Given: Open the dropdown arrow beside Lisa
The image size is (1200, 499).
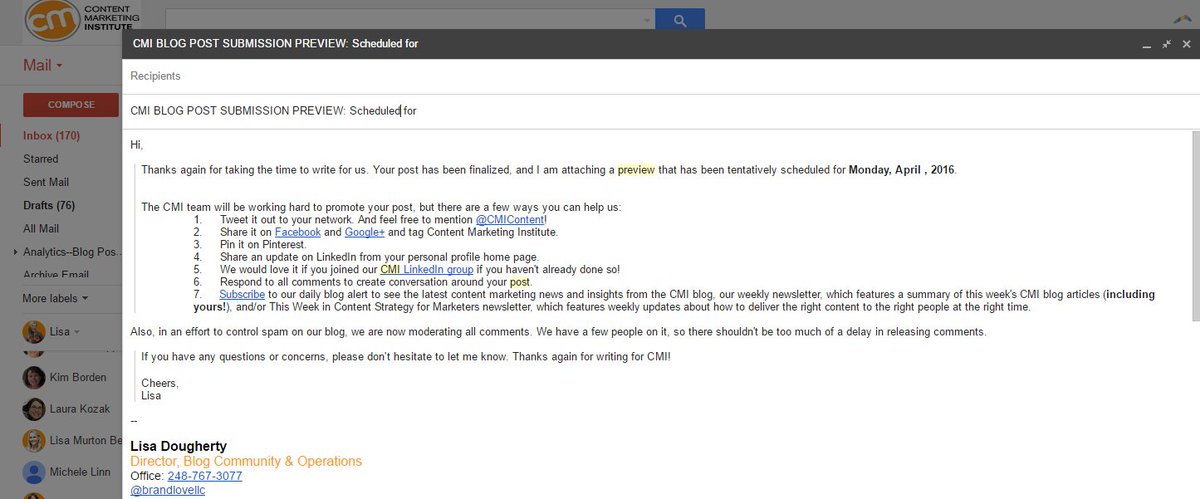Looking at the screenshot, I should [x=77, y=332].
